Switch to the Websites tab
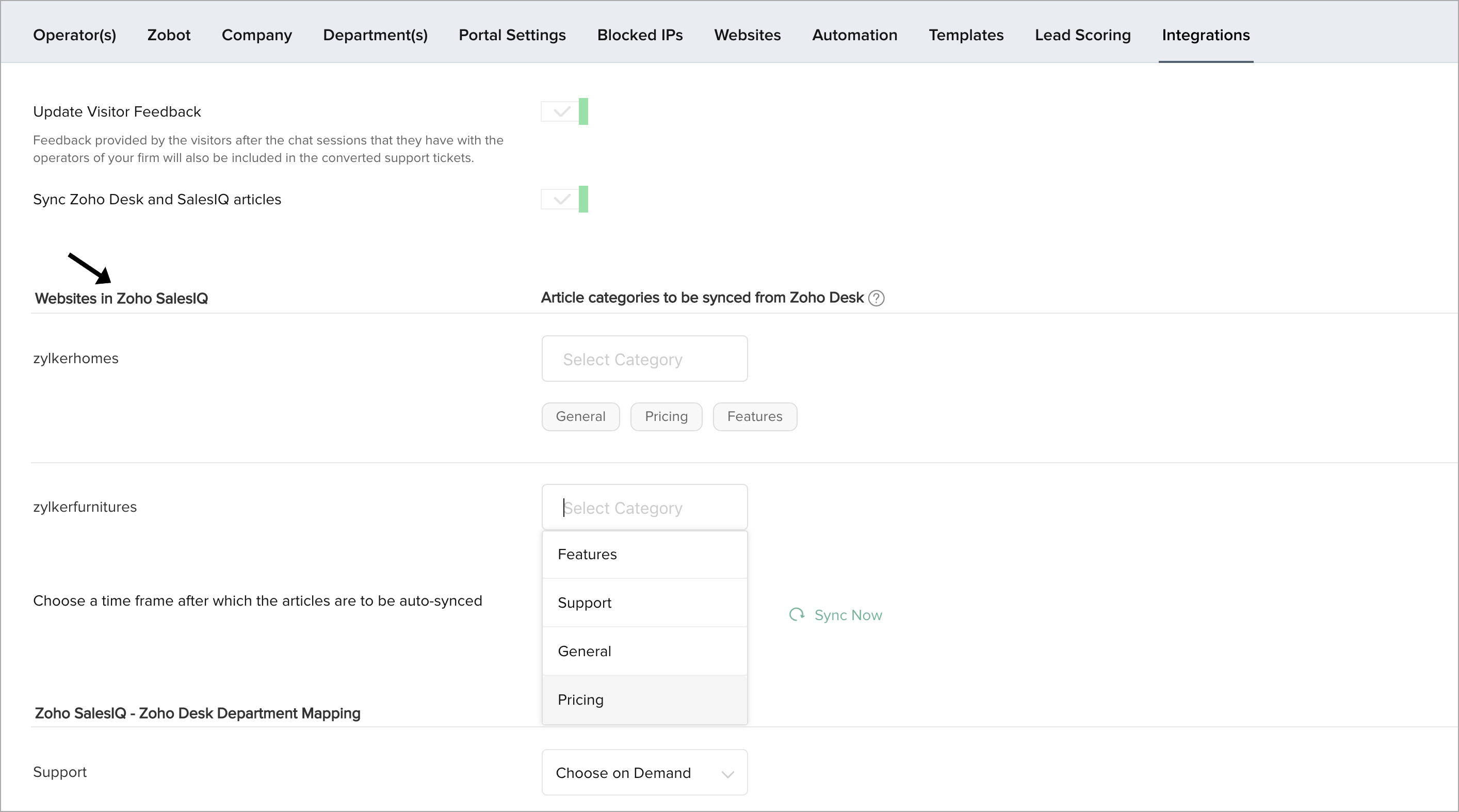The image size is (1459, 812). click(x=747, y=35)
